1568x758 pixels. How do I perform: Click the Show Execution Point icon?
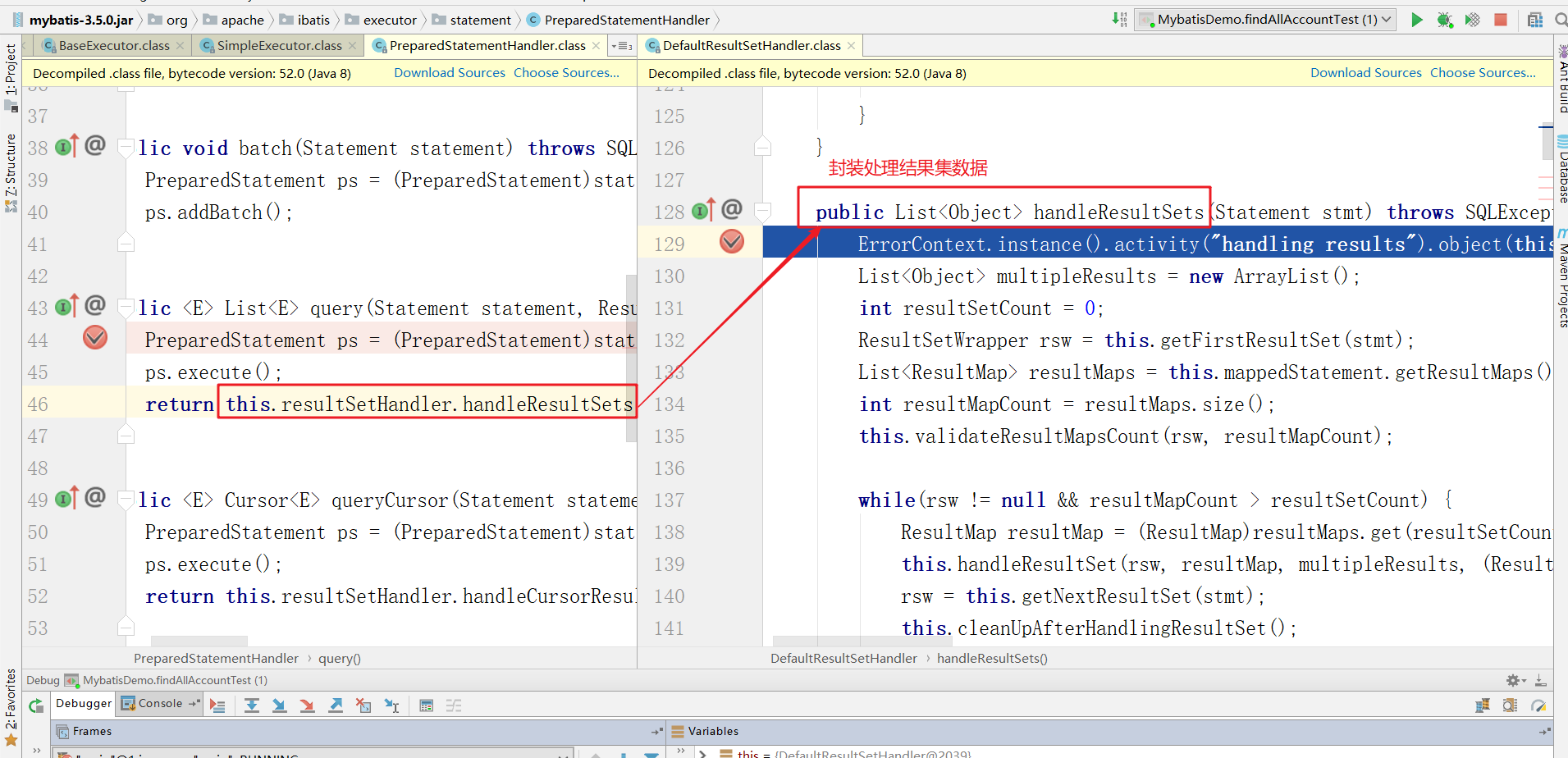[217, 705]
